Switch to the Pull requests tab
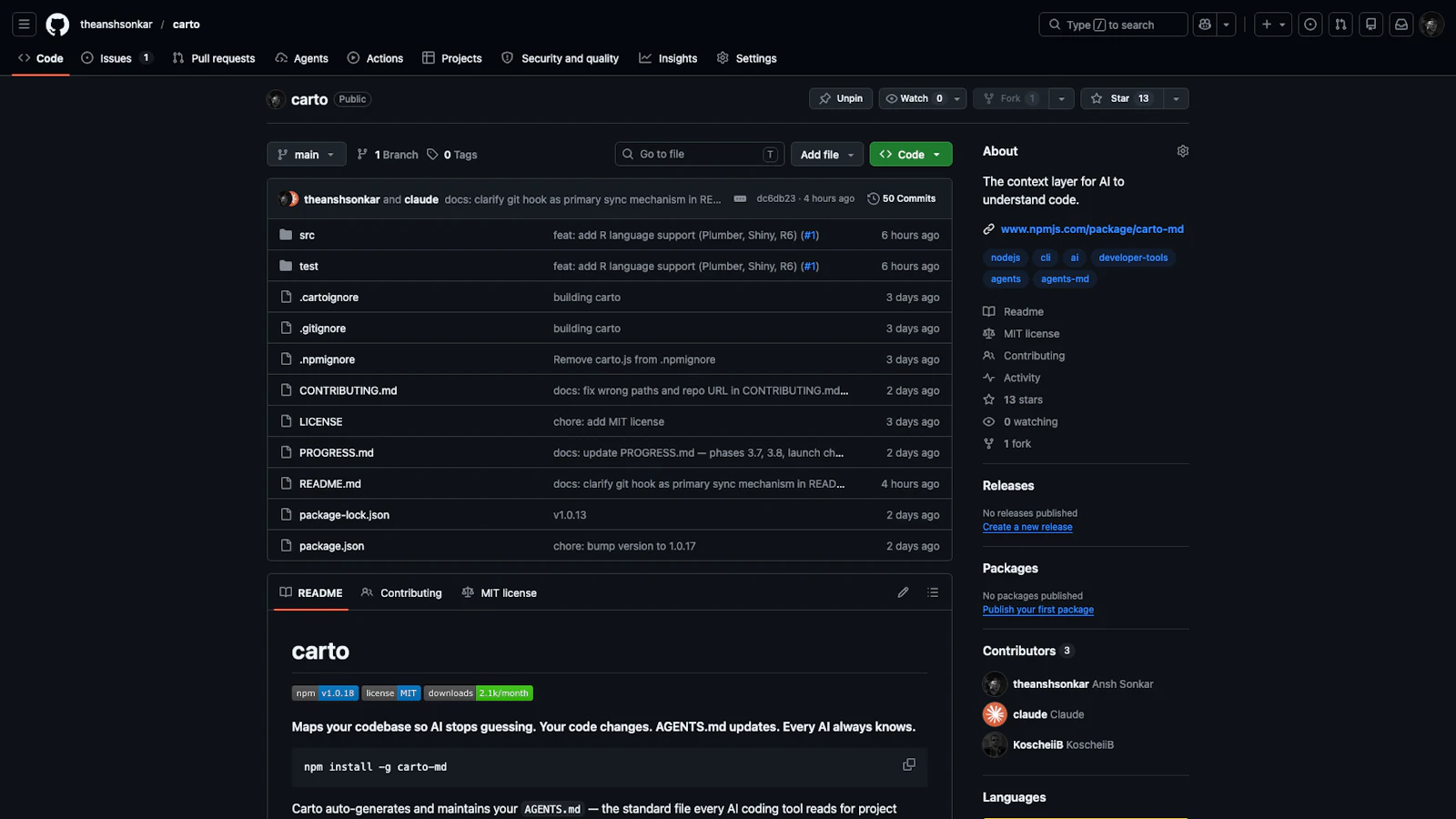 (x=214, y=58)
